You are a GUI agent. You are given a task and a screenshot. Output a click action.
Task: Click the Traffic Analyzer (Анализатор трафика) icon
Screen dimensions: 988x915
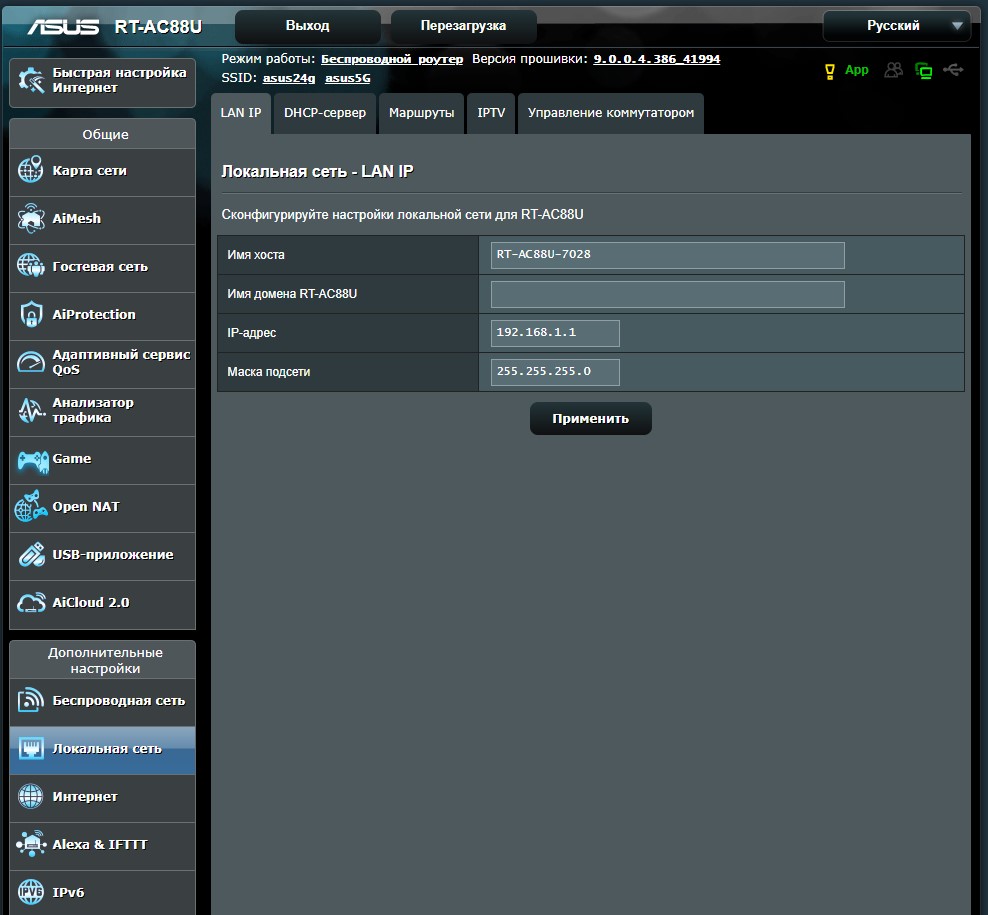31,411
